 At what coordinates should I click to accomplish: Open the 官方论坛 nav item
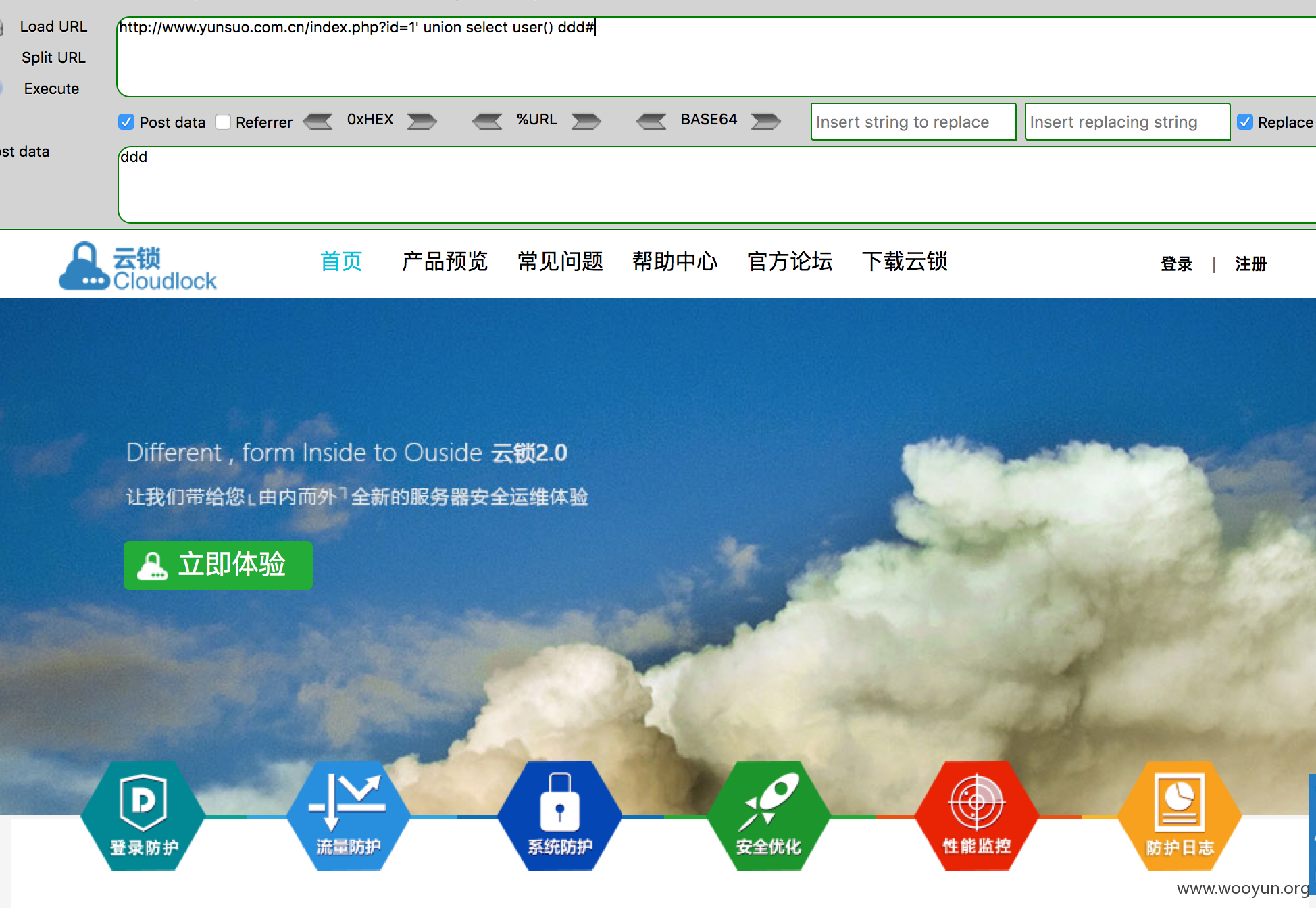click(x=790, y=261)
